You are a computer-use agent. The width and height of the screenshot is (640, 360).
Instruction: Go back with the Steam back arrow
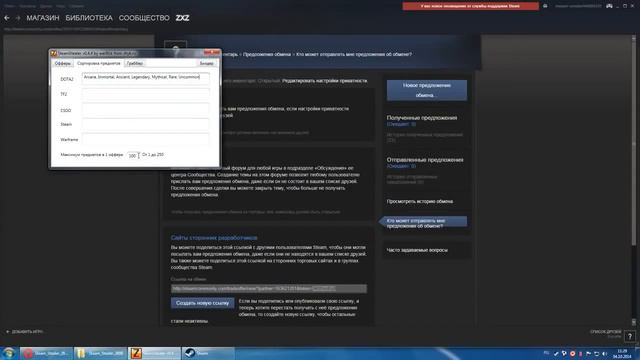click(7, 18)
